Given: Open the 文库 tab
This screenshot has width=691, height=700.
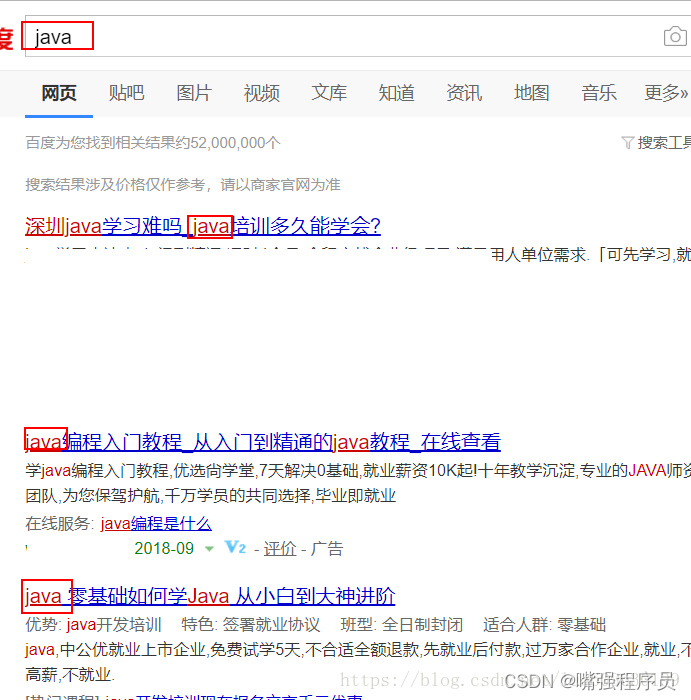Looking at the screenshot, I should coord(329,93).
